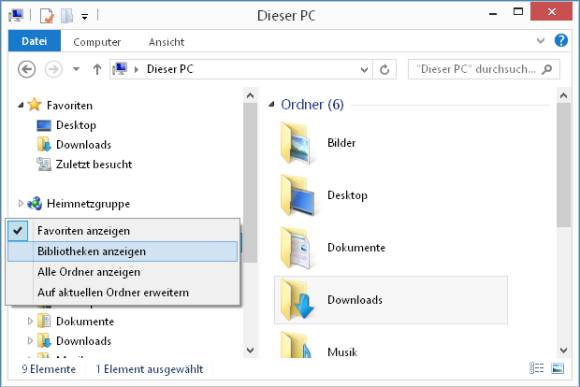Screen dimensions: 580x387
Task: Open Desktop under Favoriten
Action: [67, 125]
